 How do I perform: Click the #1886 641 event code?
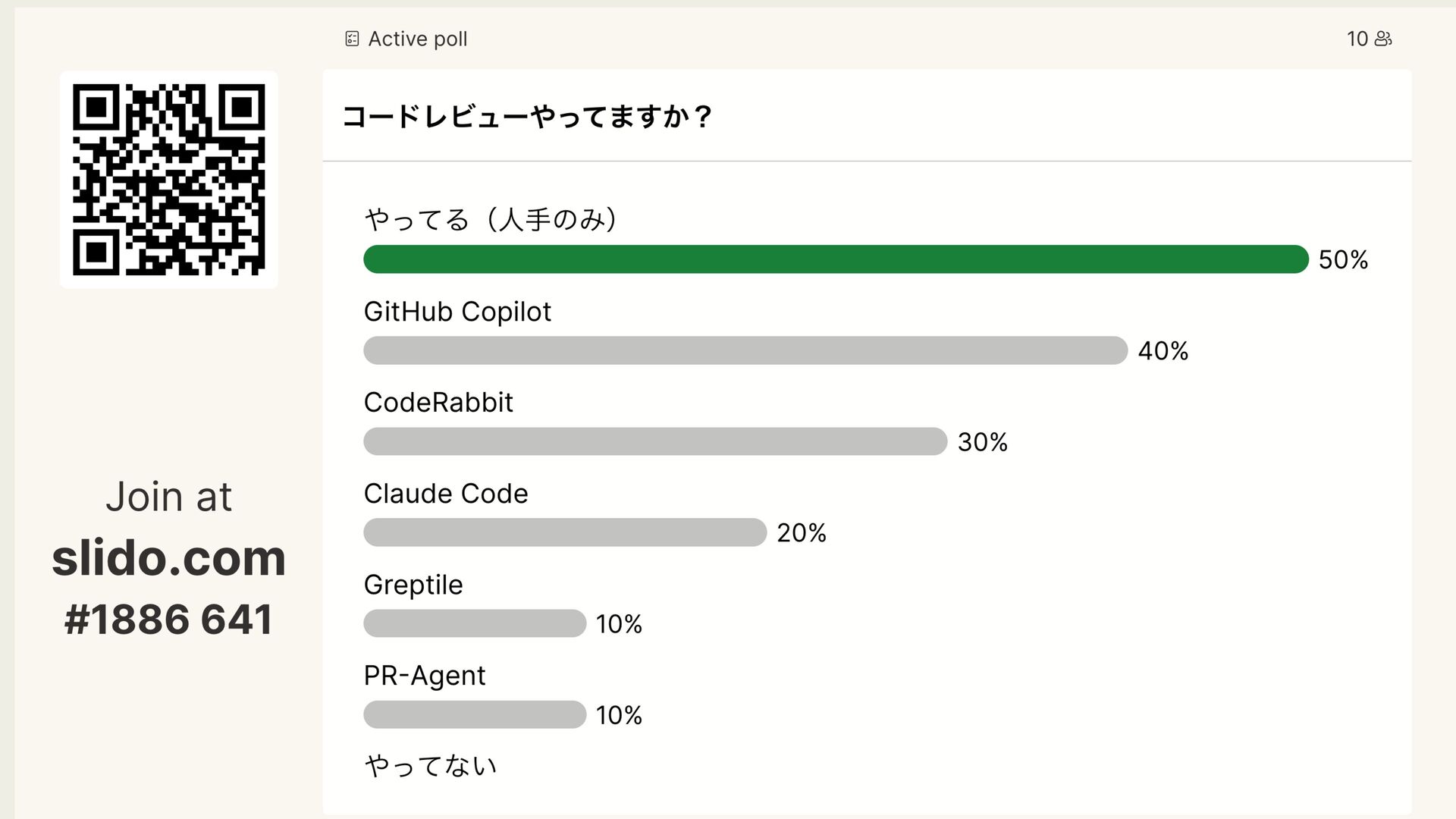pyautogui.click(x=168, y=619)
